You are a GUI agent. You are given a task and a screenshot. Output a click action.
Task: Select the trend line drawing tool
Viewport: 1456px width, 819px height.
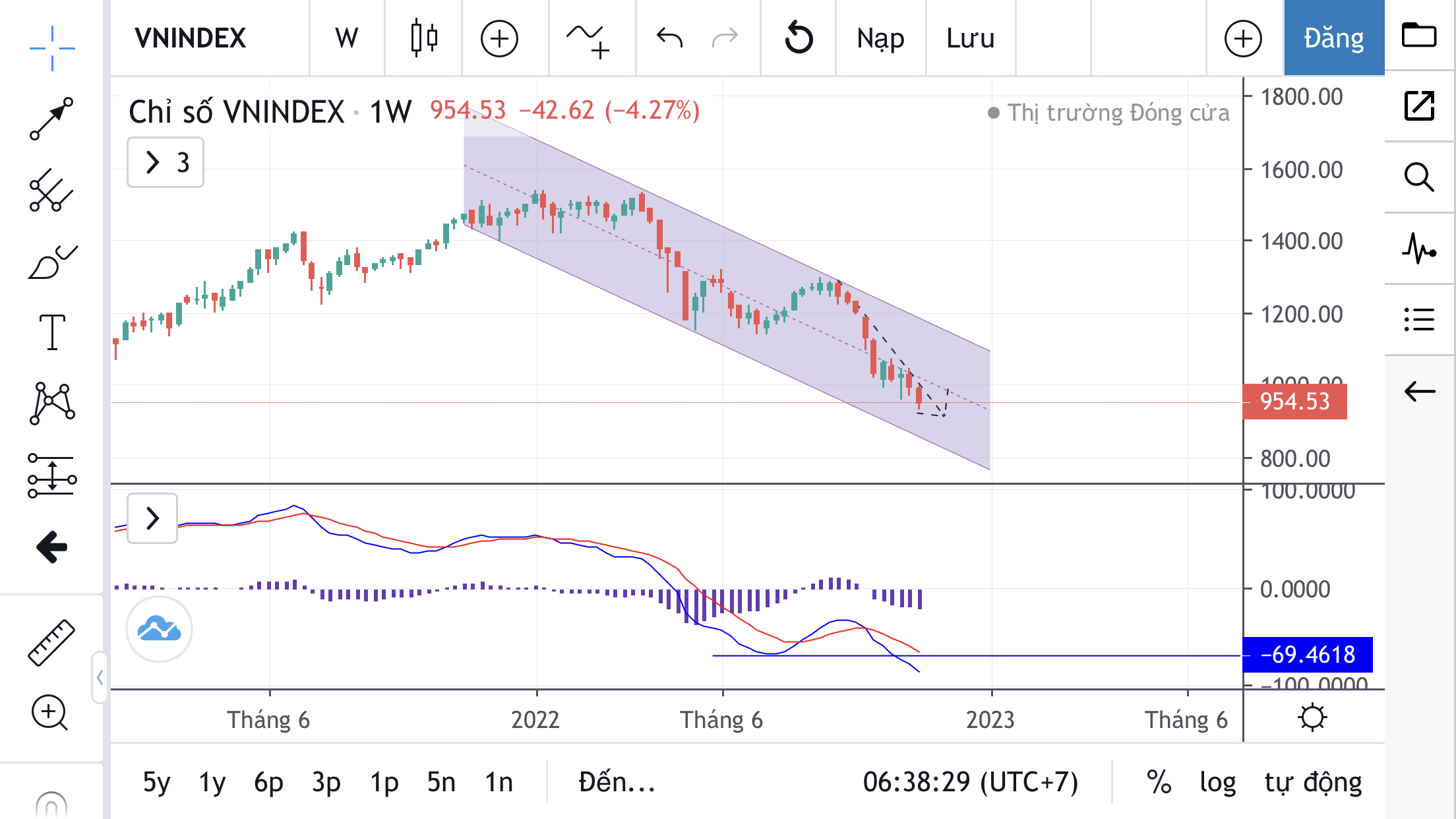[51, 119]
